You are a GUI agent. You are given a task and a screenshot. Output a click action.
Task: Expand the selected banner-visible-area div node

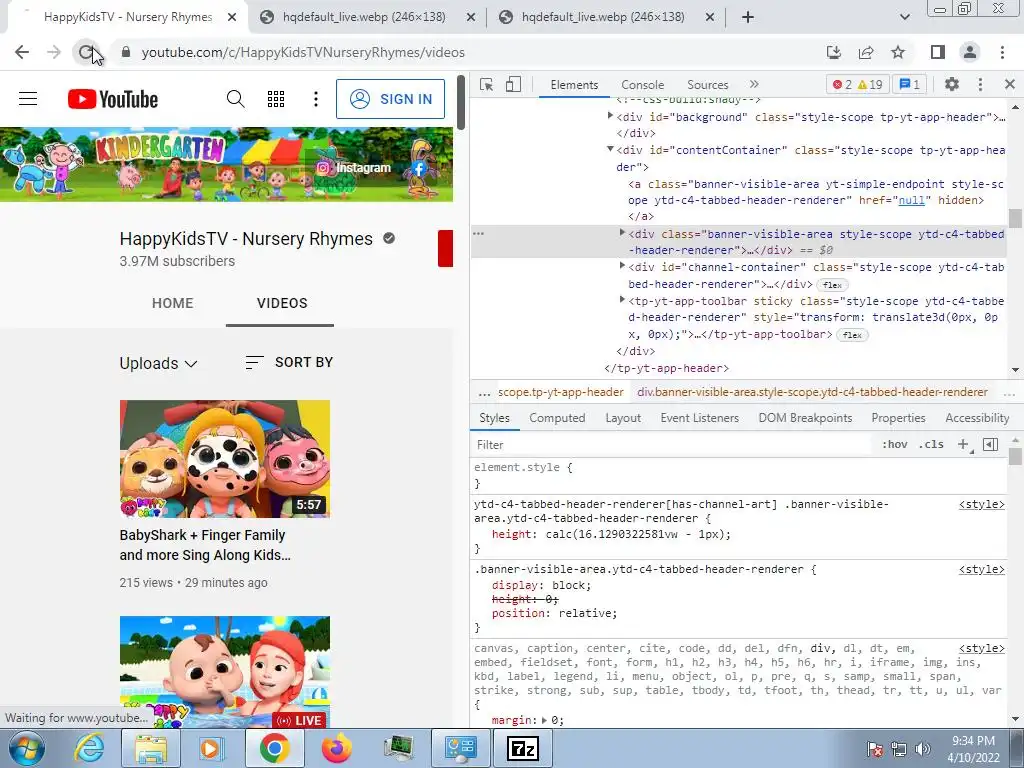click(x=622, y=232)
